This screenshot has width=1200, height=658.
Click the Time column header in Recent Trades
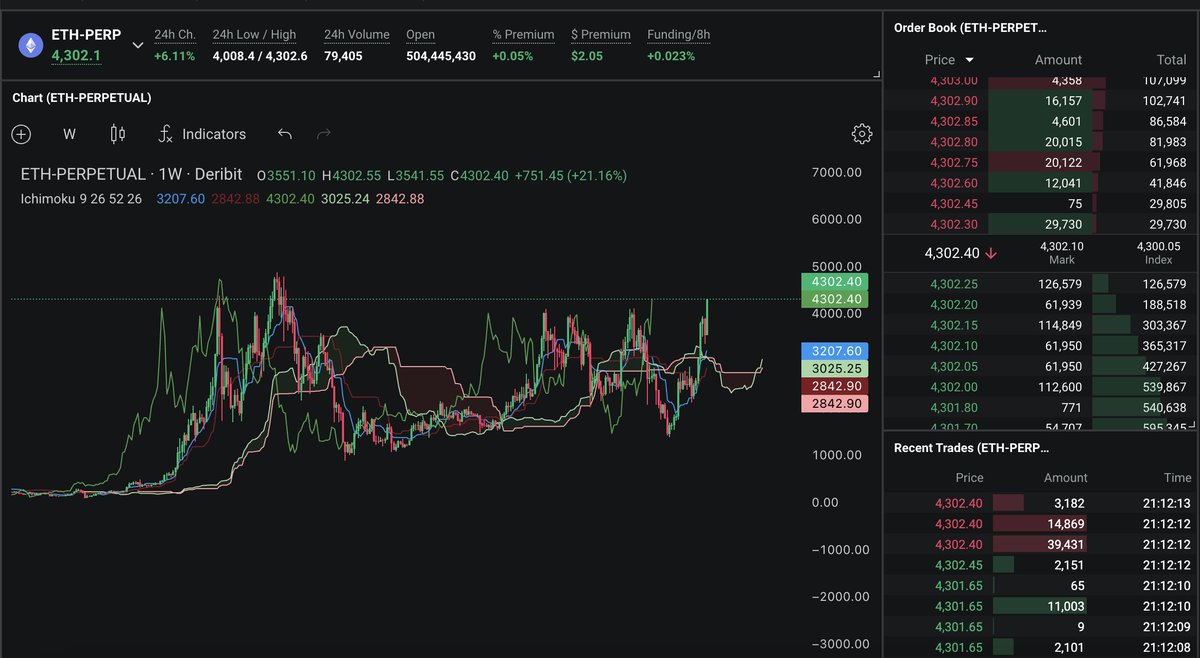pos(1177,478)
